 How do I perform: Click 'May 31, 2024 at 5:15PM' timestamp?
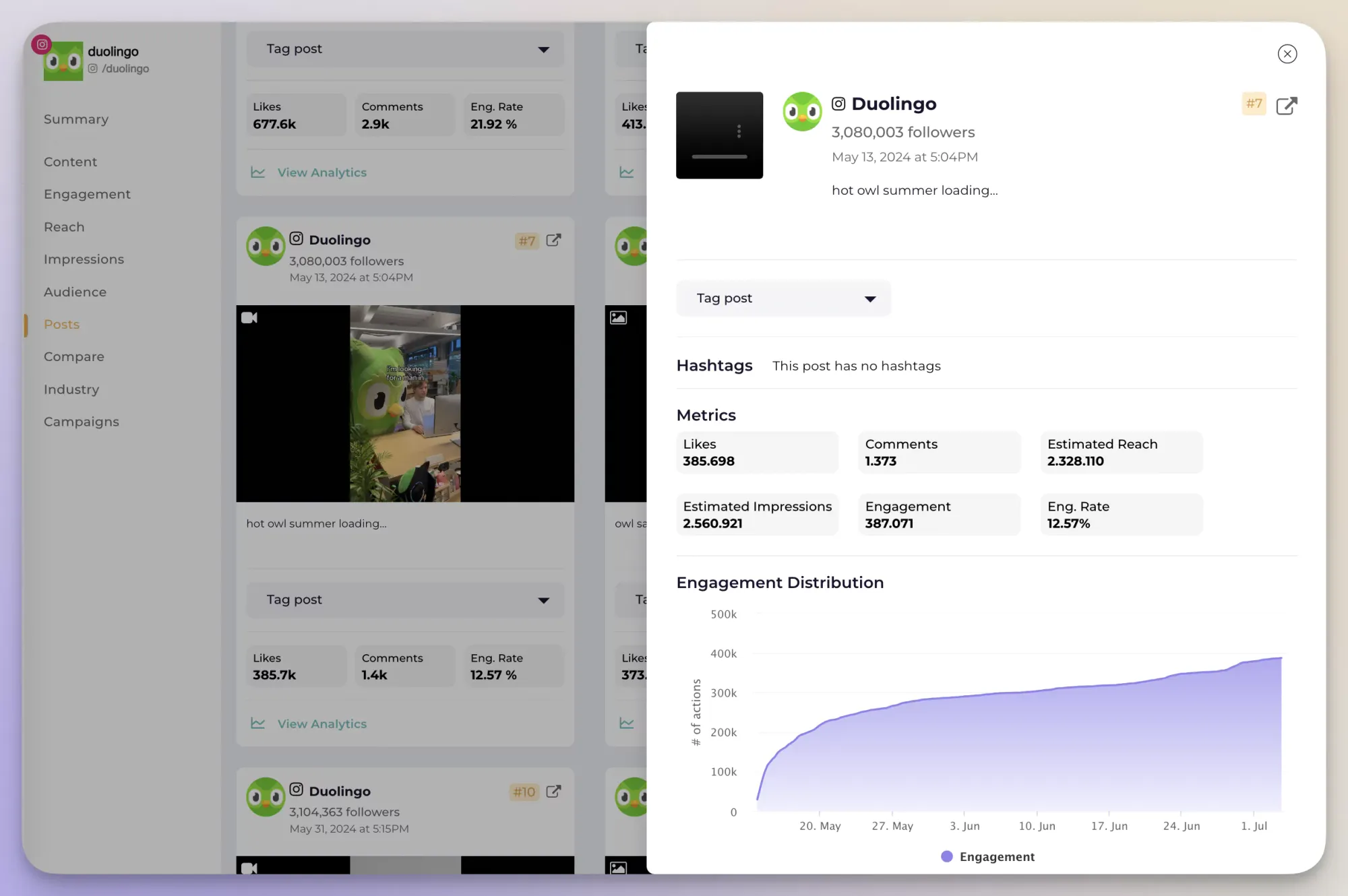pyautogui.click(x=349, y=829)
